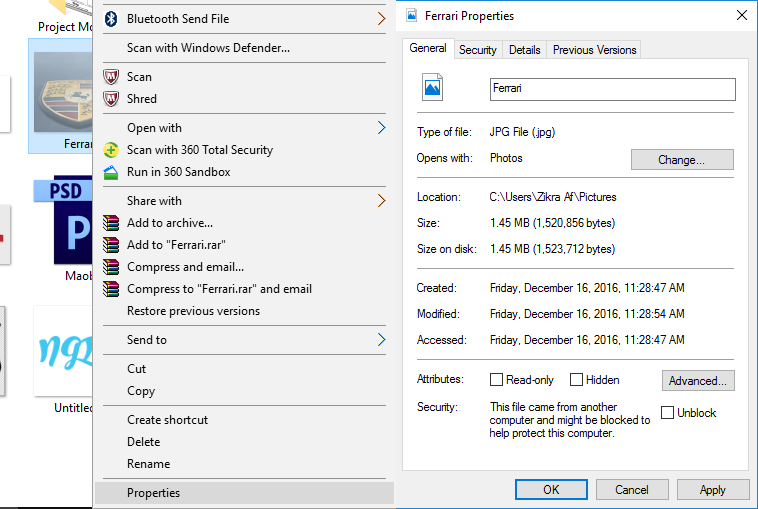The height and width of the screenshot is (509, 758).
Task: Select Properties in context menu
Action: tap(244, 493)
